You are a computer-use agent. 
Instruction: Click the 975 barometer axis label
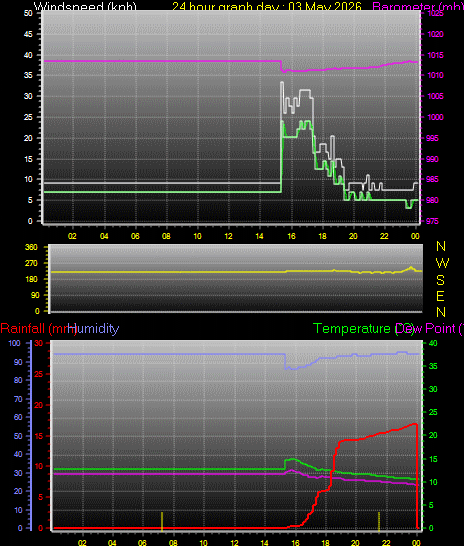(433, 221)
